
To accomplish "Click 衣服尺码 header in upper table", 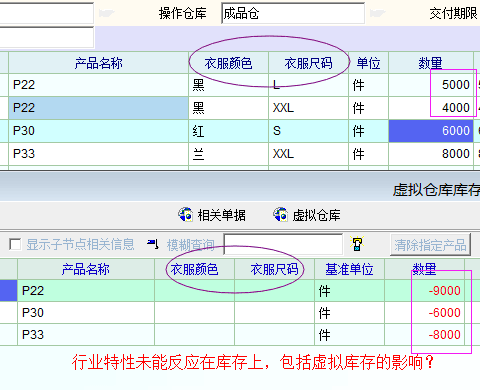I will [308, 63].
